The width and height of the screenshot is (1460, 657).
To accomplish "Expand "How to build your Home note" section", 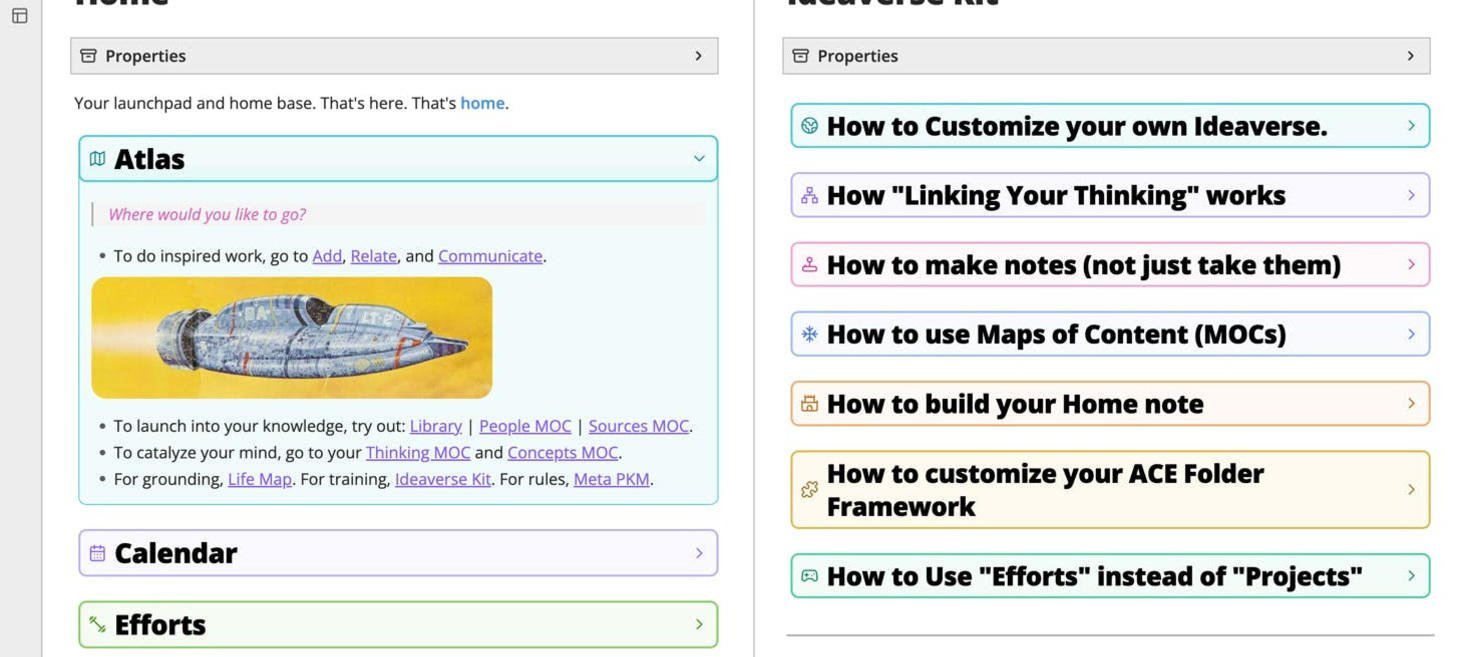I will pos(1411,404).
